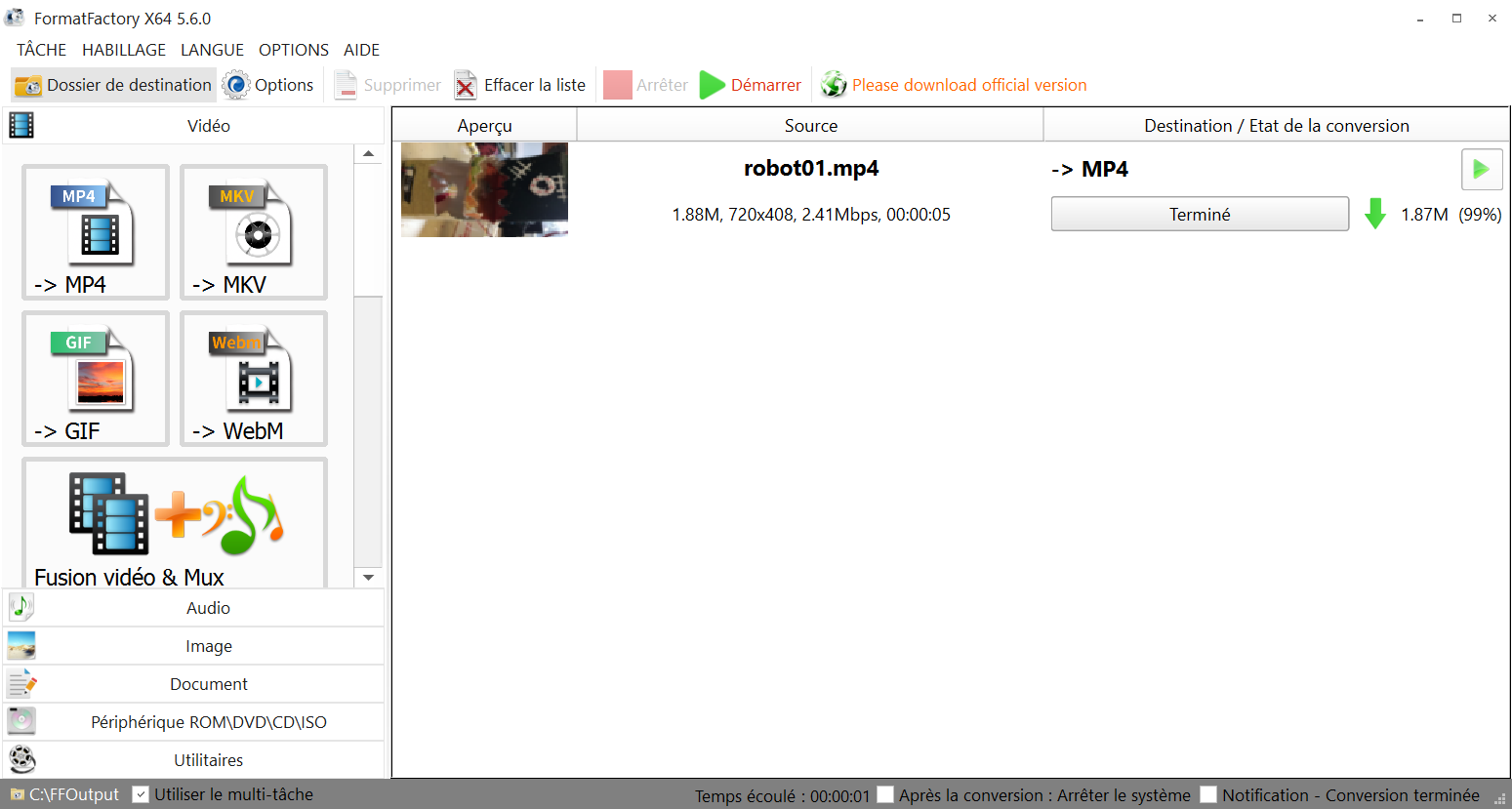Open Fusion vidéo & Mux tool
This screenshot has width=1512, height=809.
[175, 523]
